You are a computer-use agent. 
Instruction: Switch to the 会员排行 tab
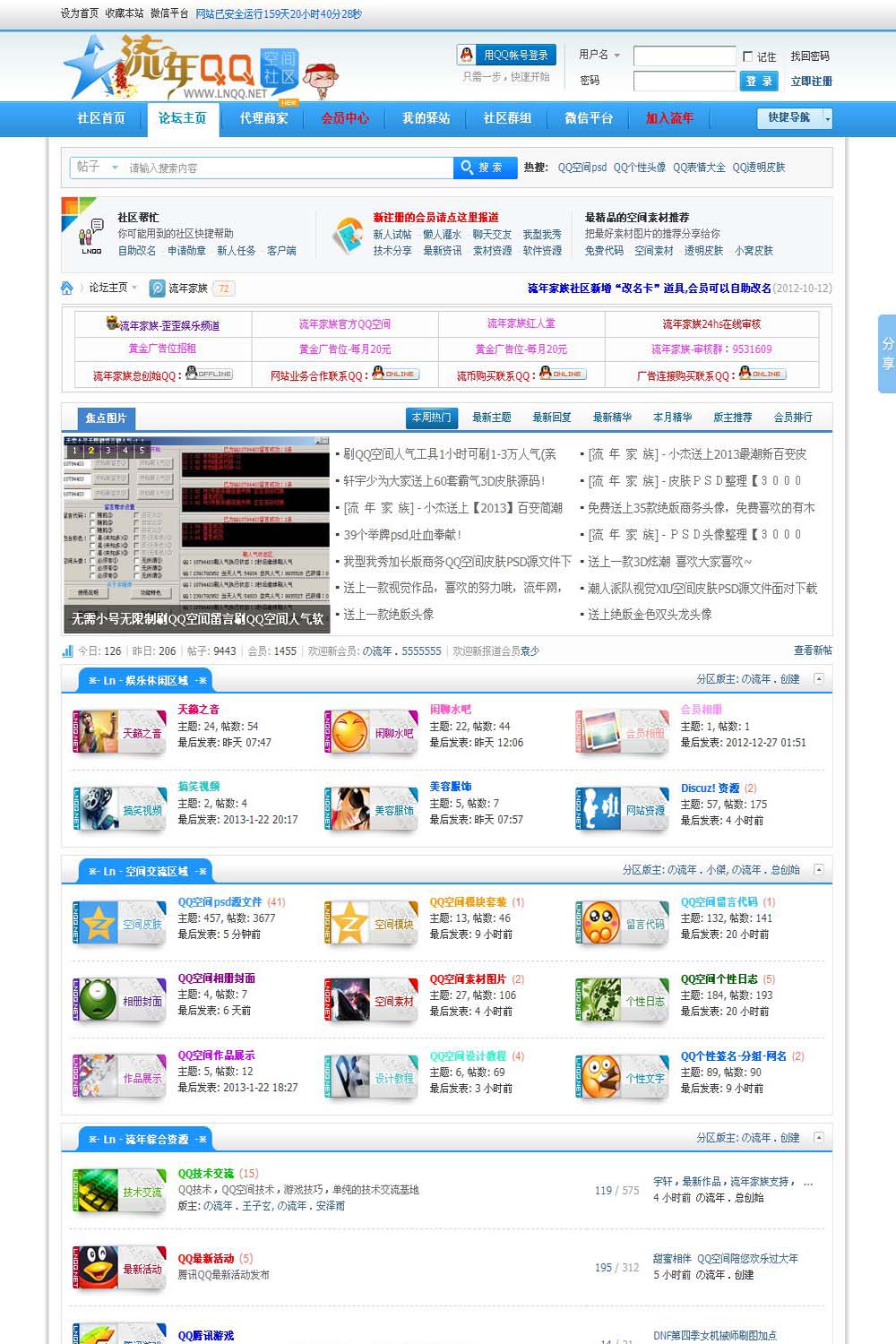(x=793, y=418)
